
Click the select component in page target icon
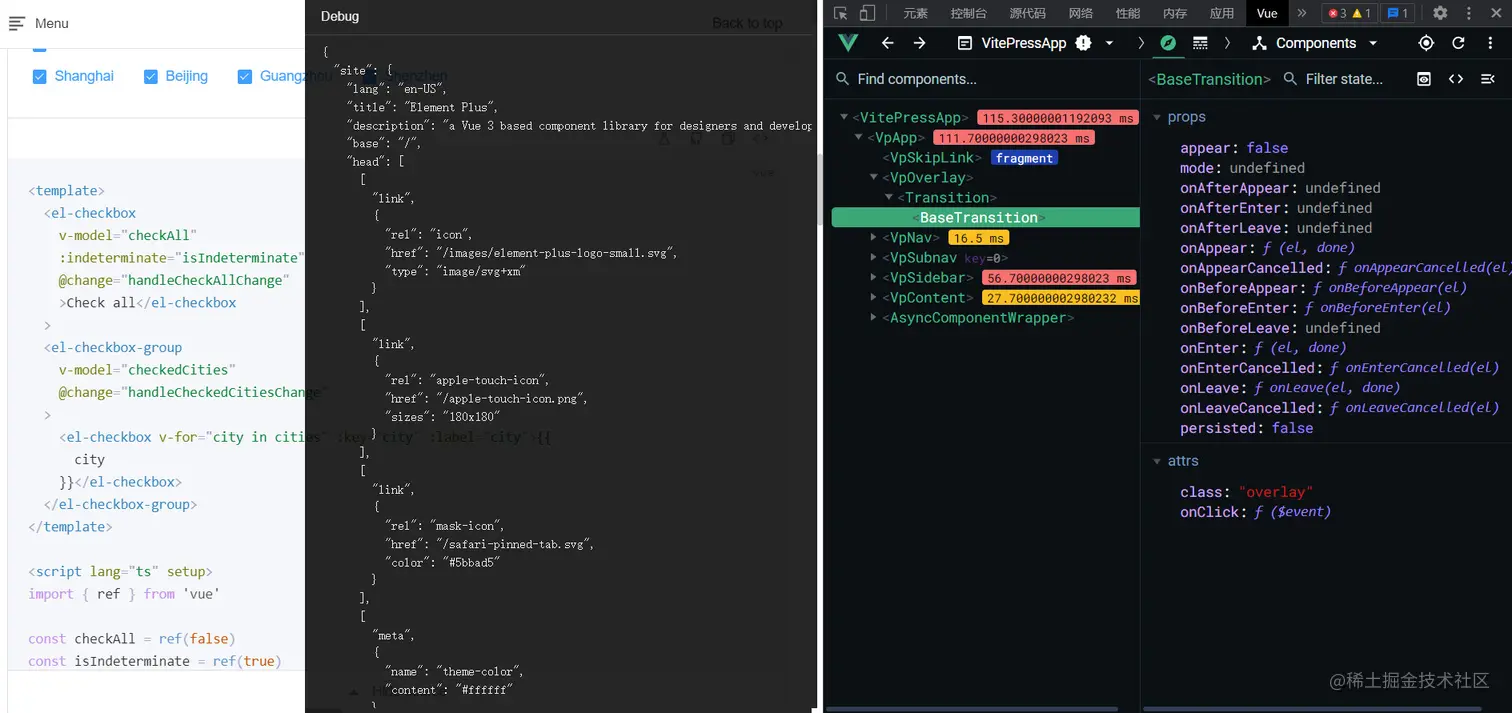(x=1426, y=43)
